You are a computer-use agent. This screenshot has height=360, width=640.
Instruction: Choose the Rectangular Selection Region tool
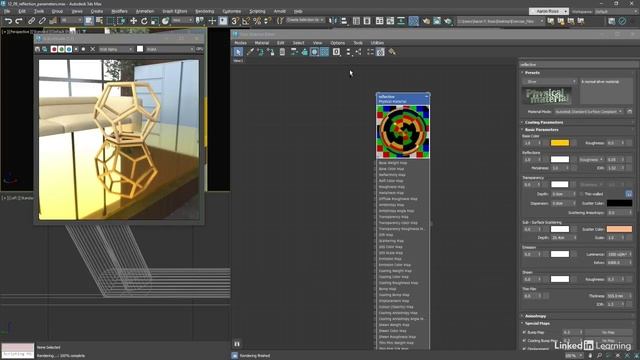tap(110, 21)
